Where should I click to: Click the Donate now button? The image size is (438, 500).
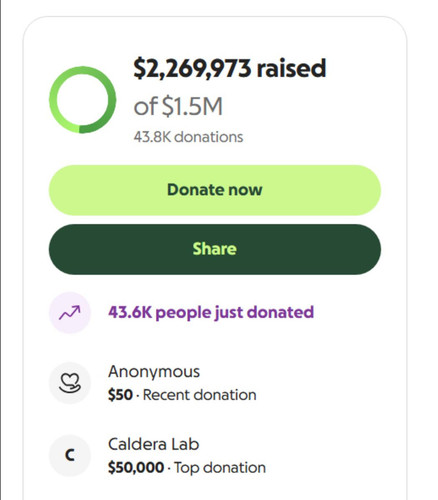pos(215,190)
